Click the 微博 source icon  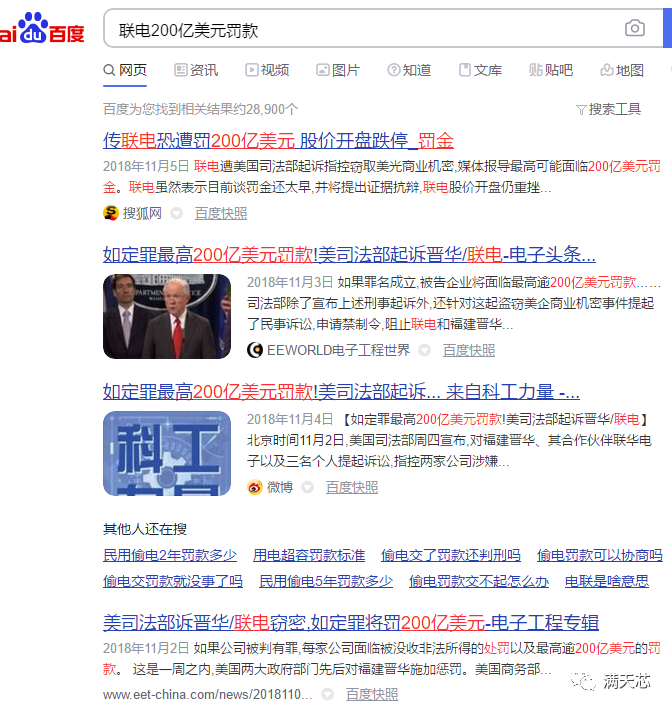coord(255,487)
